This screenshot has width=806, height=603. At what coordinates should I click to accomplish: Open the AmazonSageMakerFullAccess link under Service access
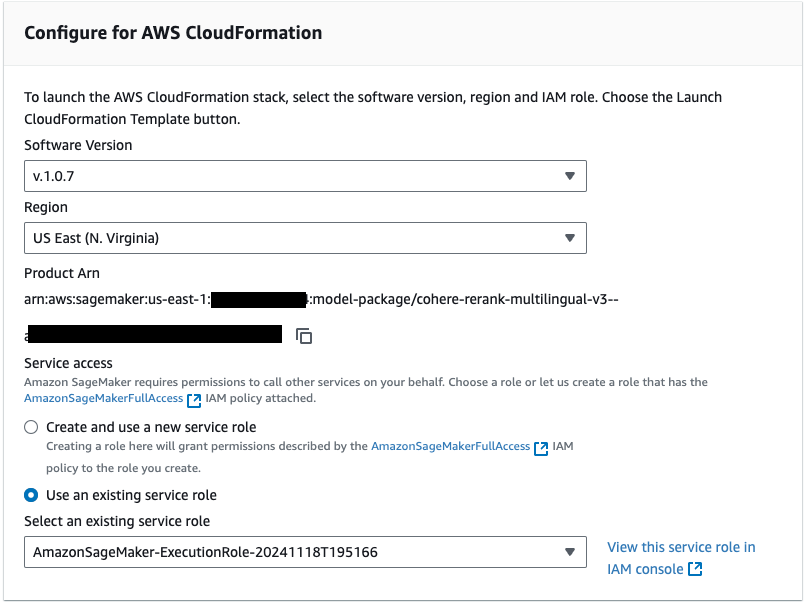point(103,398)
